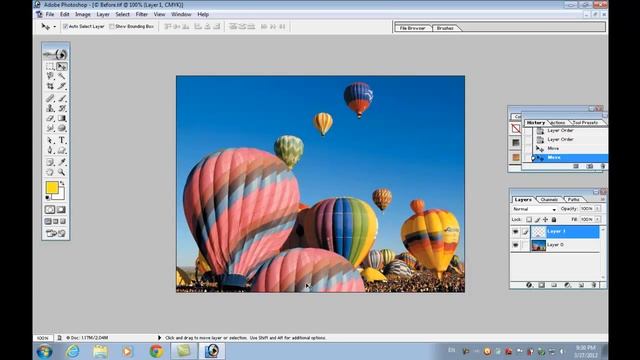Select the Brush tool
The height and width of the screenshot is (360, 640).
62,98
